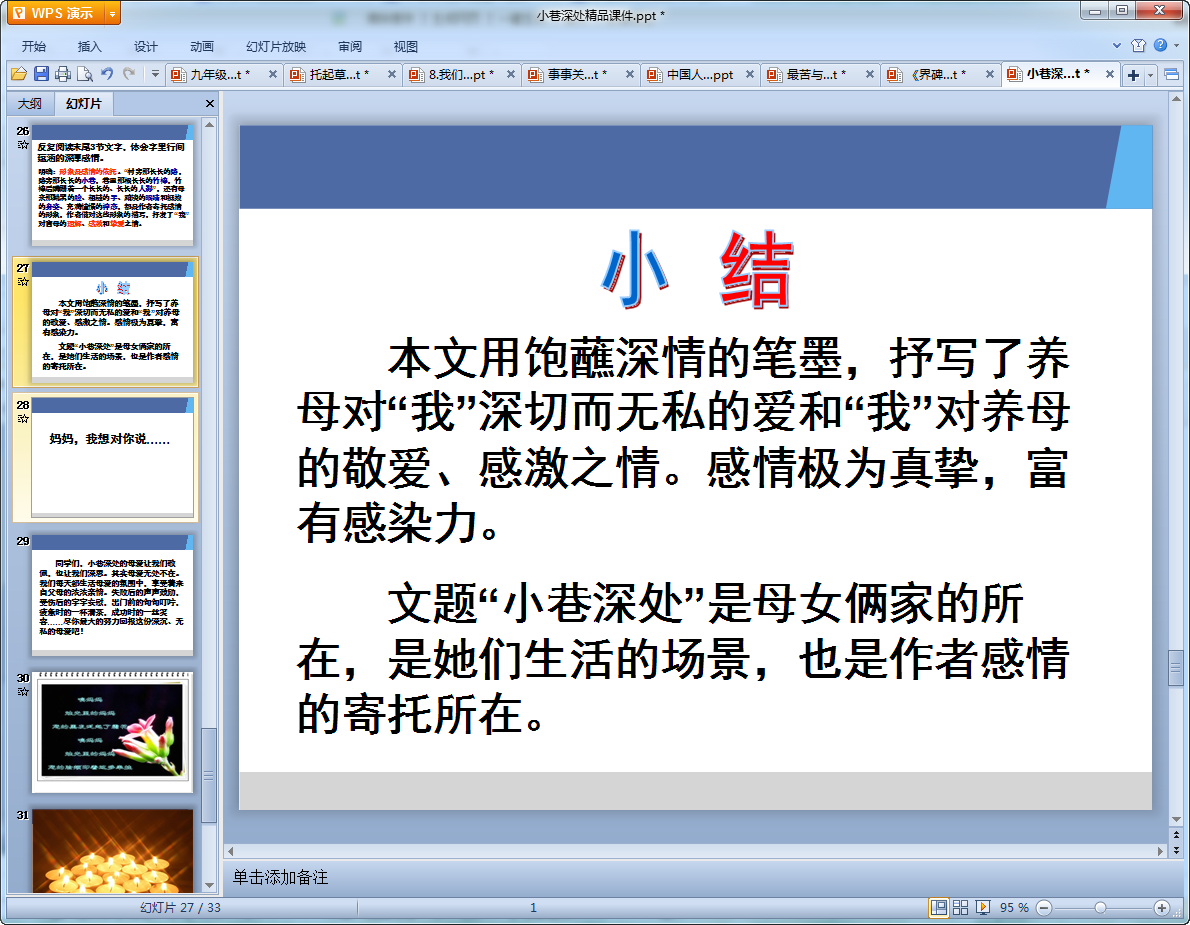Go to previous slide with double up arrow

click(1176, 835)
